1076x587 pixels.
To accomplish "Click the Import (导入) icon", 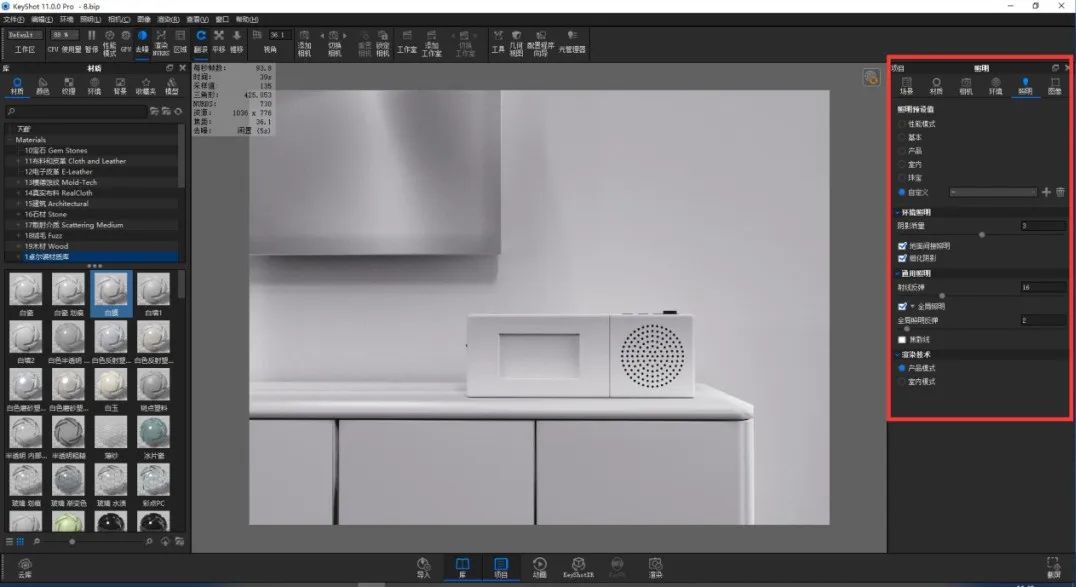I will 423,568.
